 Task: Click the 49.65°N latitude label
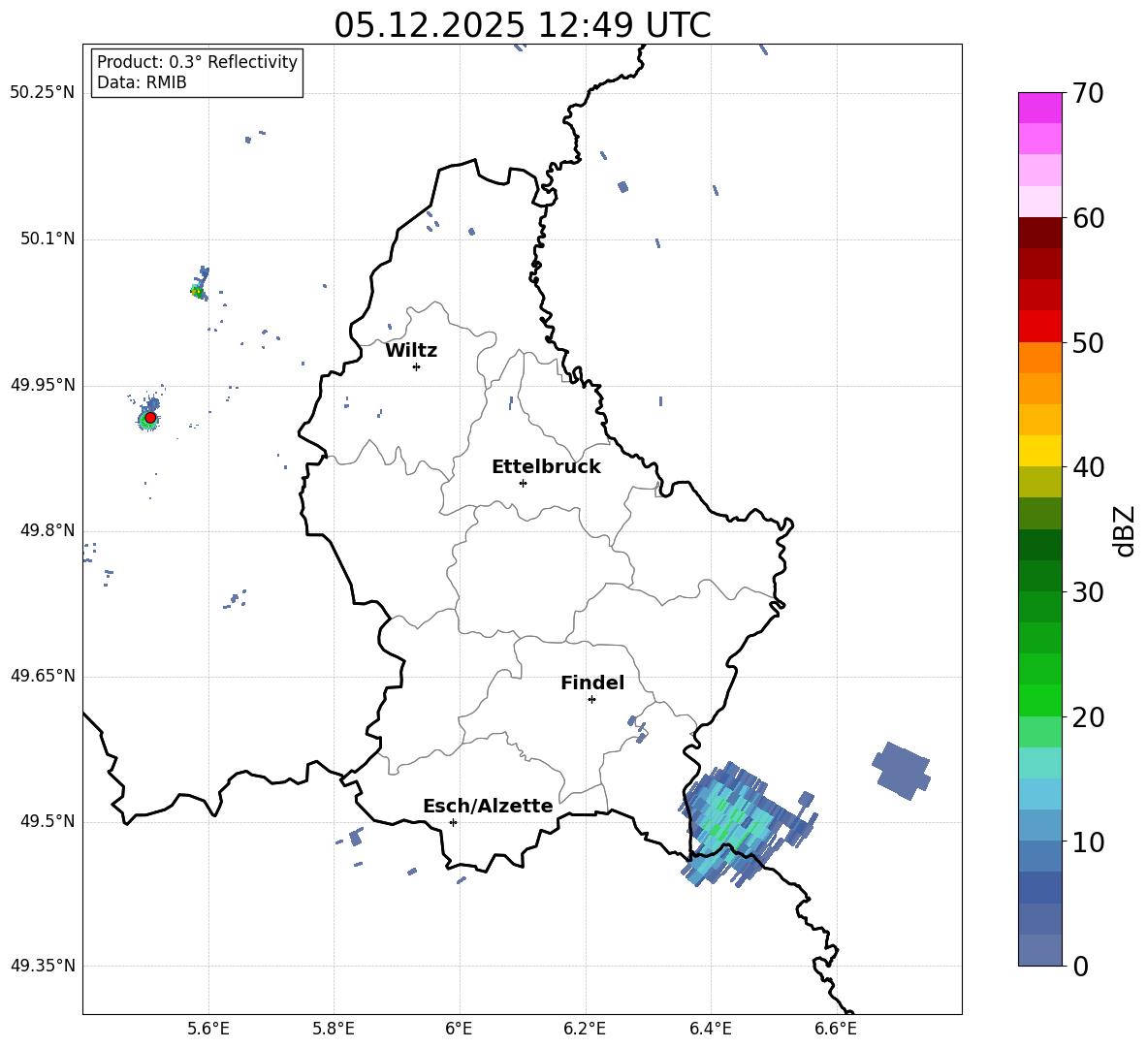coord(43,676)
